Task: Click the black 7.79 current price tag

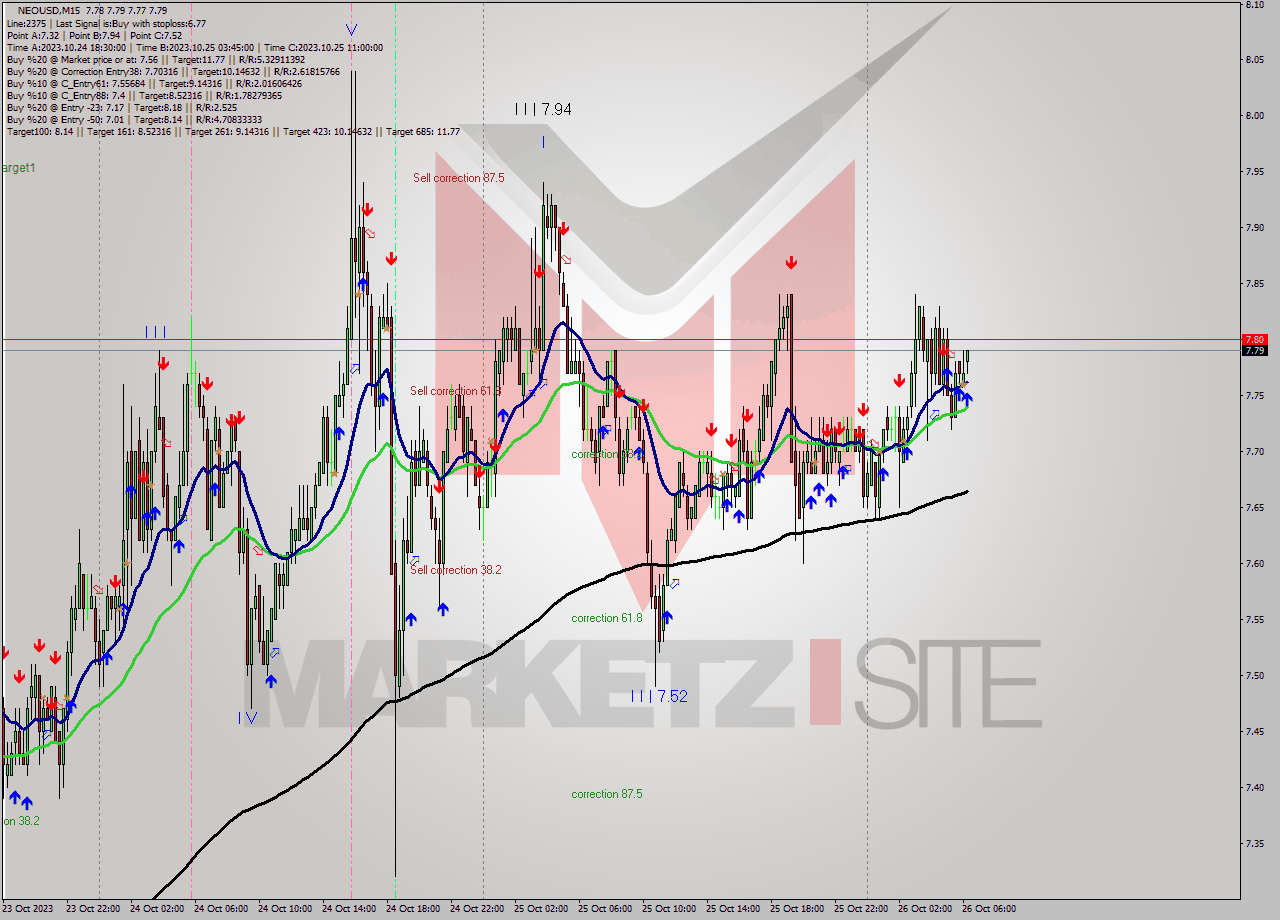Action: pyautogui.click(x=1254, y=350)
